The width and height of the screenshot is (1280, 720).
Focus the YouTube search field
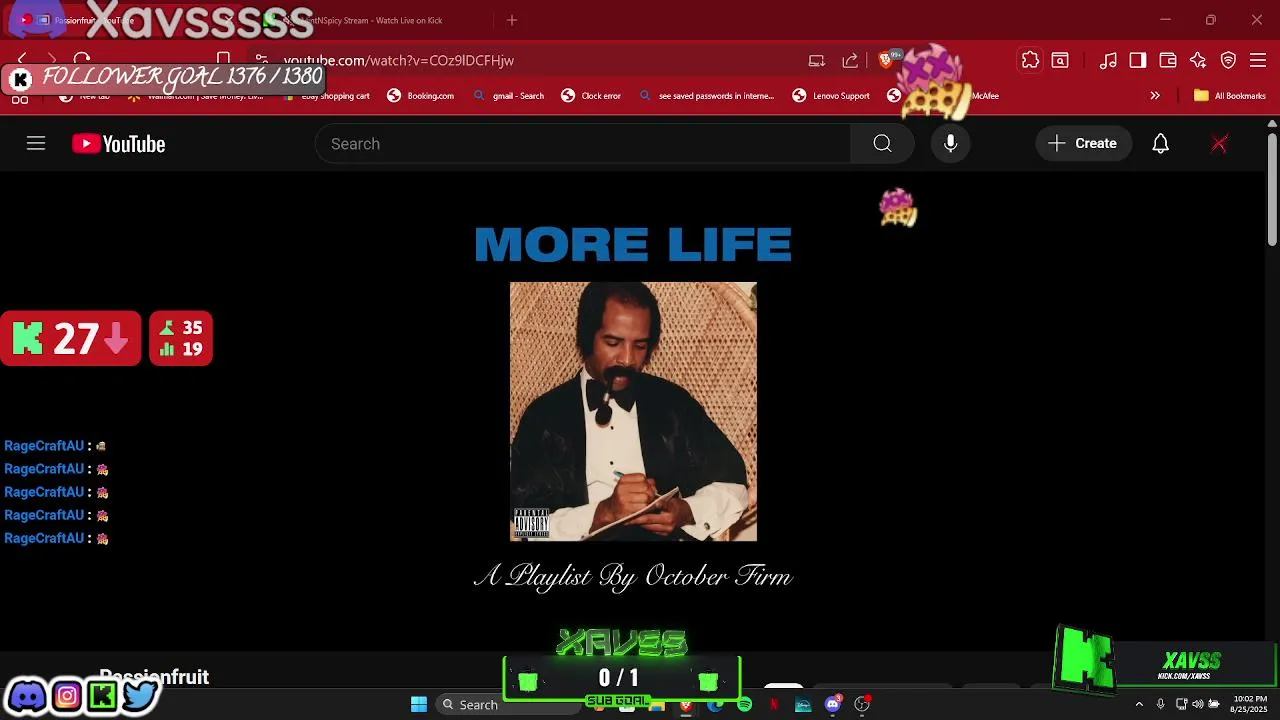coord(583,144)
